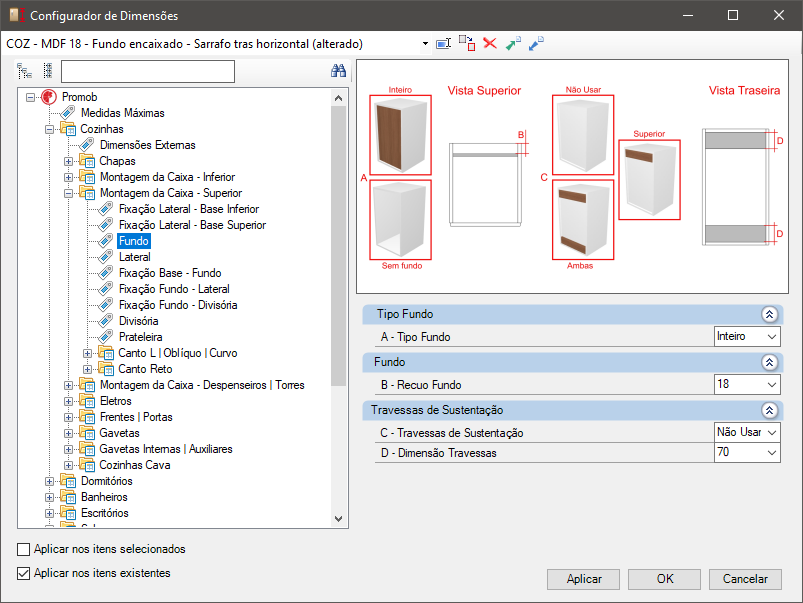803x603 pixels.
Task: Click the blue export arrow icon
Action: point(536,44)
